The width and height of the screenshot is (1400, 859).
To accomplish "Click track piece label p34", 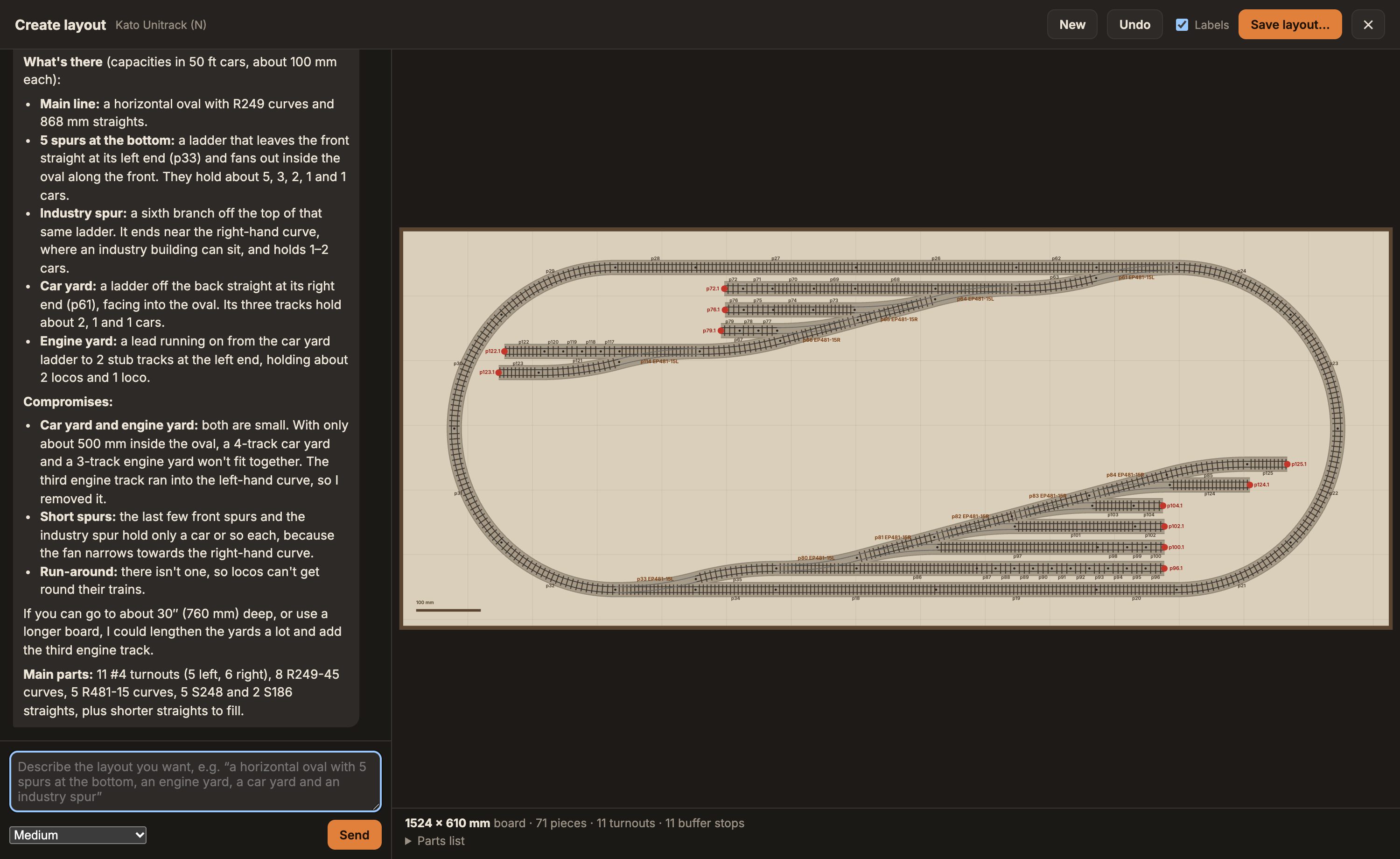I will click(735, 598).
